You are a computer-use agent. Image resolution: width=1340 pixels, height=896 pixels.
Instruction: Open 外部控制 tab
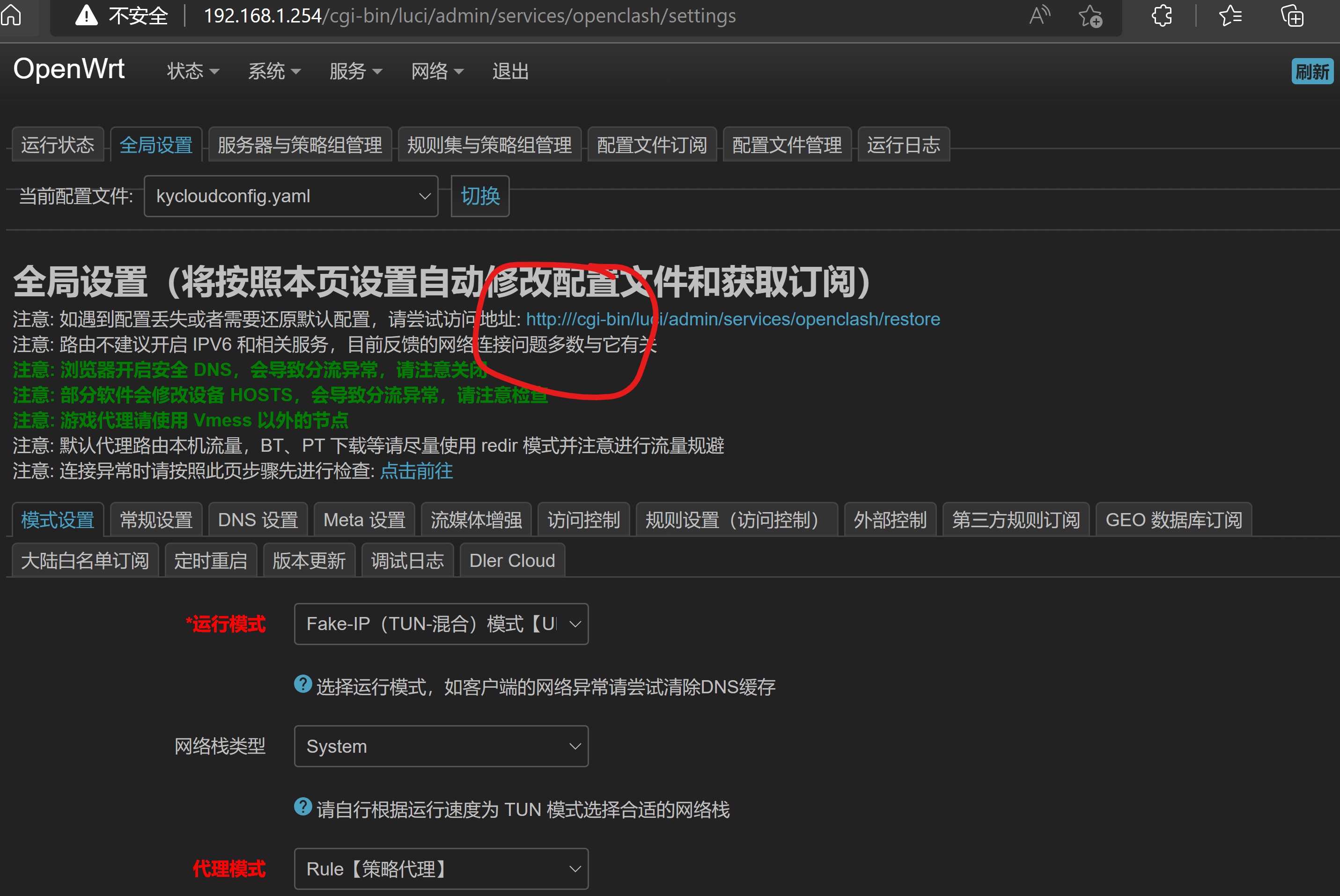(x=890, y=520)
